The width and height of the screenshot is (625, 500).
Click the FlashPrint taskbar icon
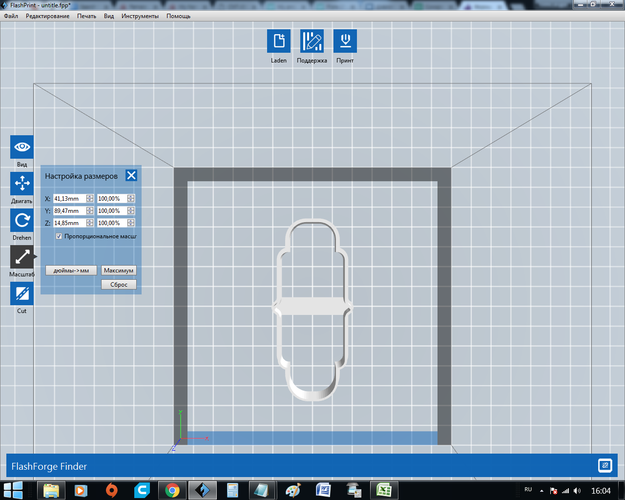202,490
